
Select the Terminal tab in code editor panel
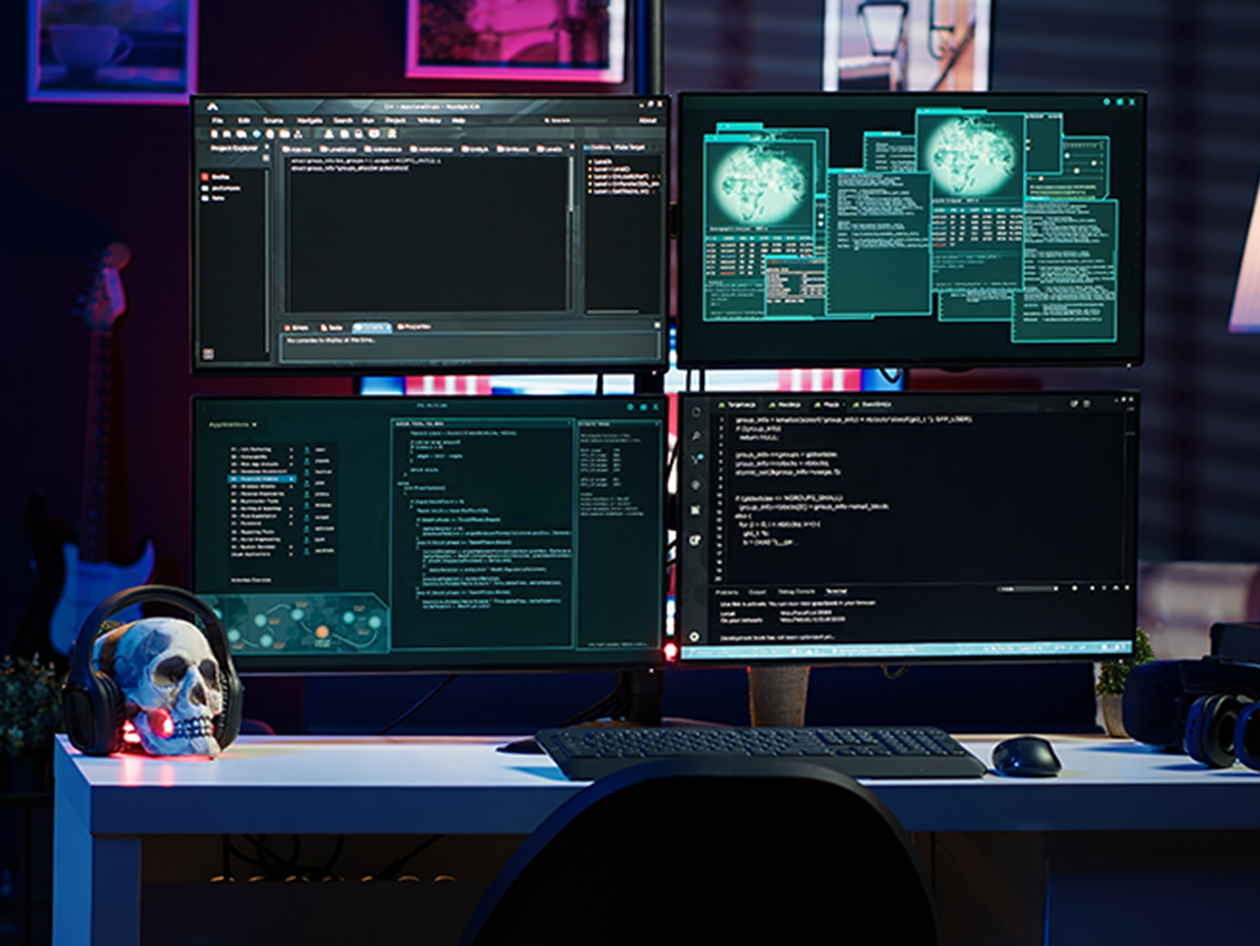(836, 592)
